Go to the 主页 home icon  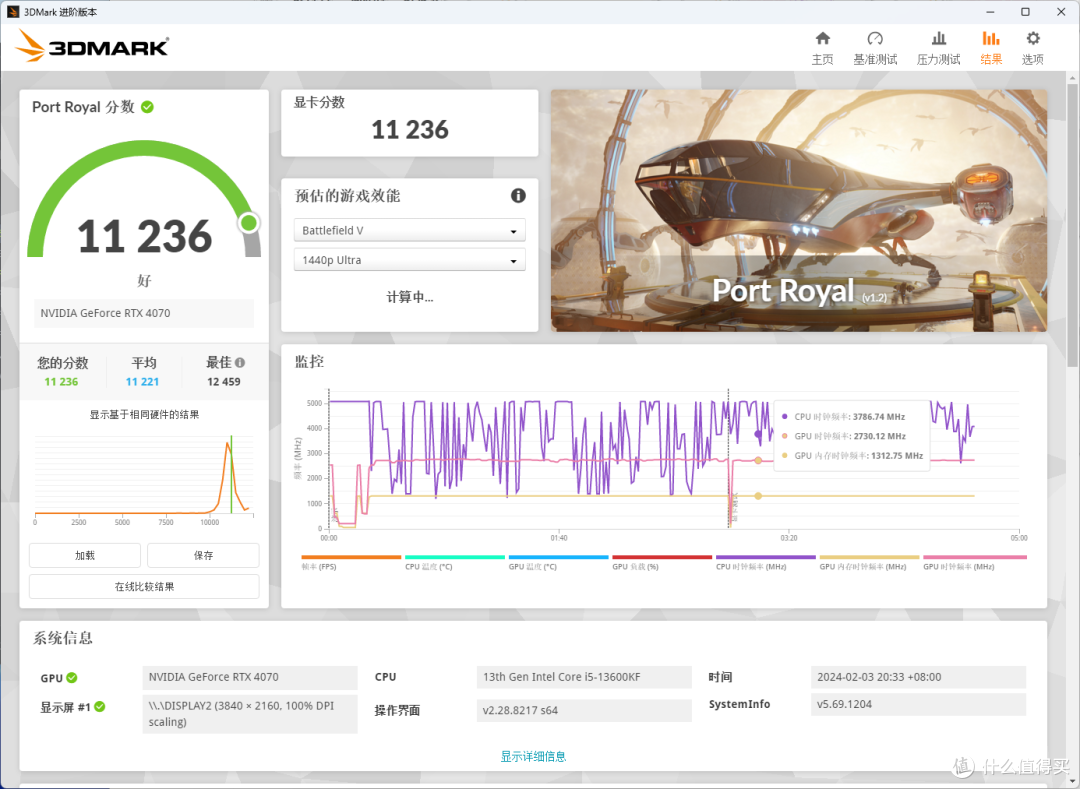pos(822,48)
